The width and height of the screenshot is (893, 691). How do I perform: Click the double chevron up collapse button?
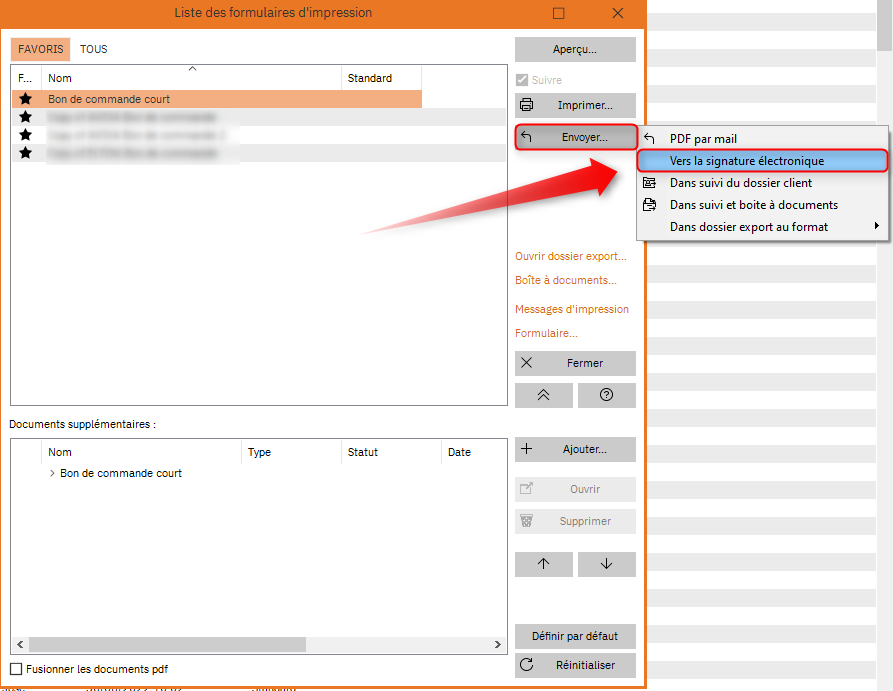544,395
